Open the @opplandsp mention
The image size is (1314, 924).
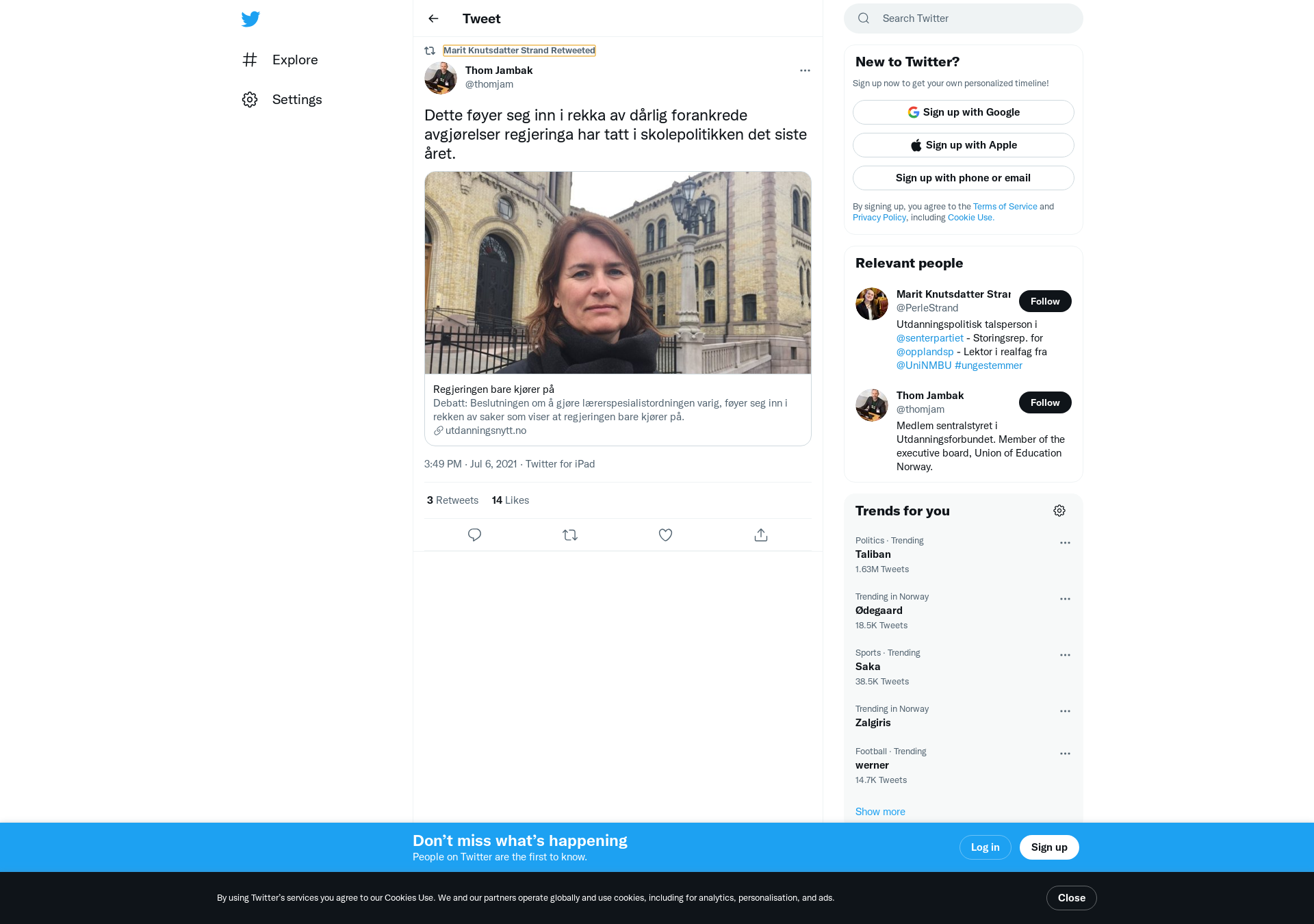pos(925,352)
